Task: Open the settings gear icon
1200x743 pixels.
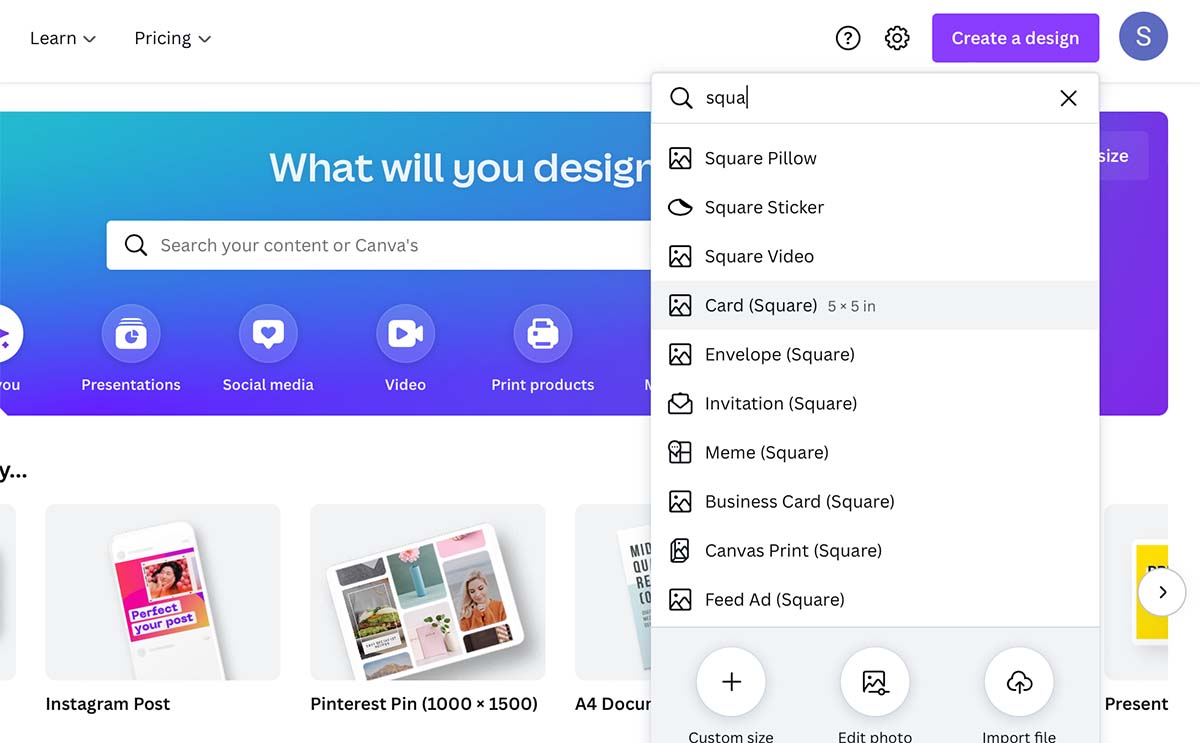Action: [897, 38]
